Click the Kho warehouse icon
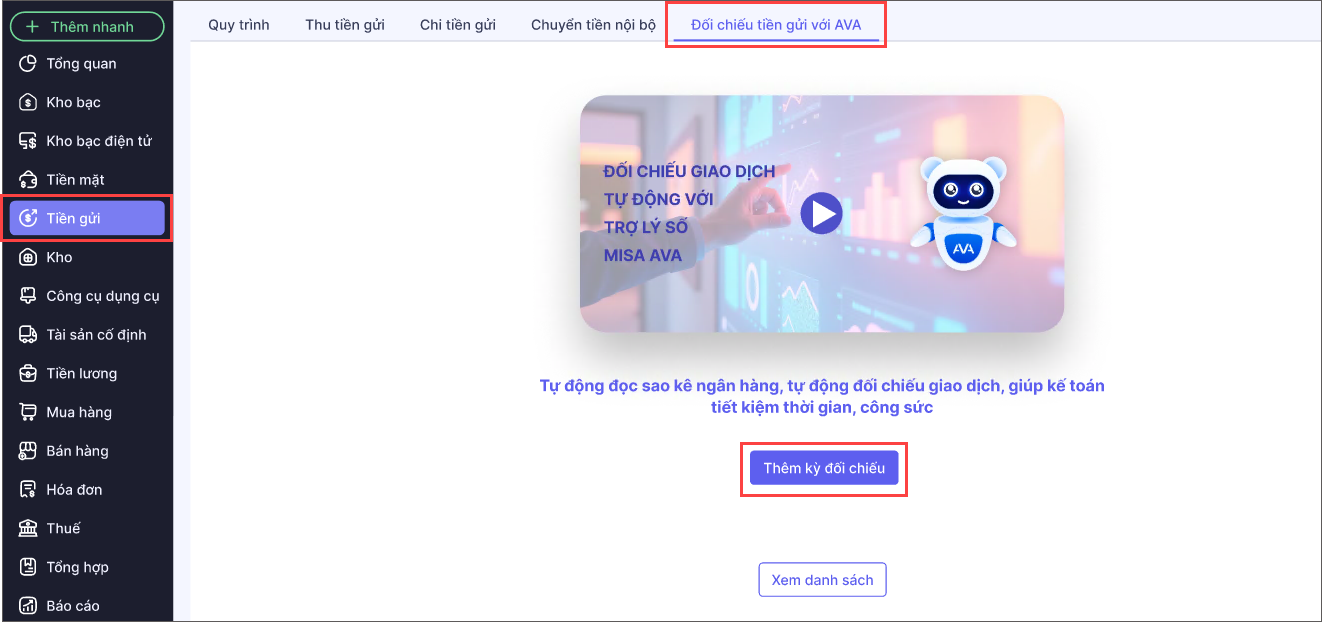Screen dimensions: 1322x622 click(28, 257)
